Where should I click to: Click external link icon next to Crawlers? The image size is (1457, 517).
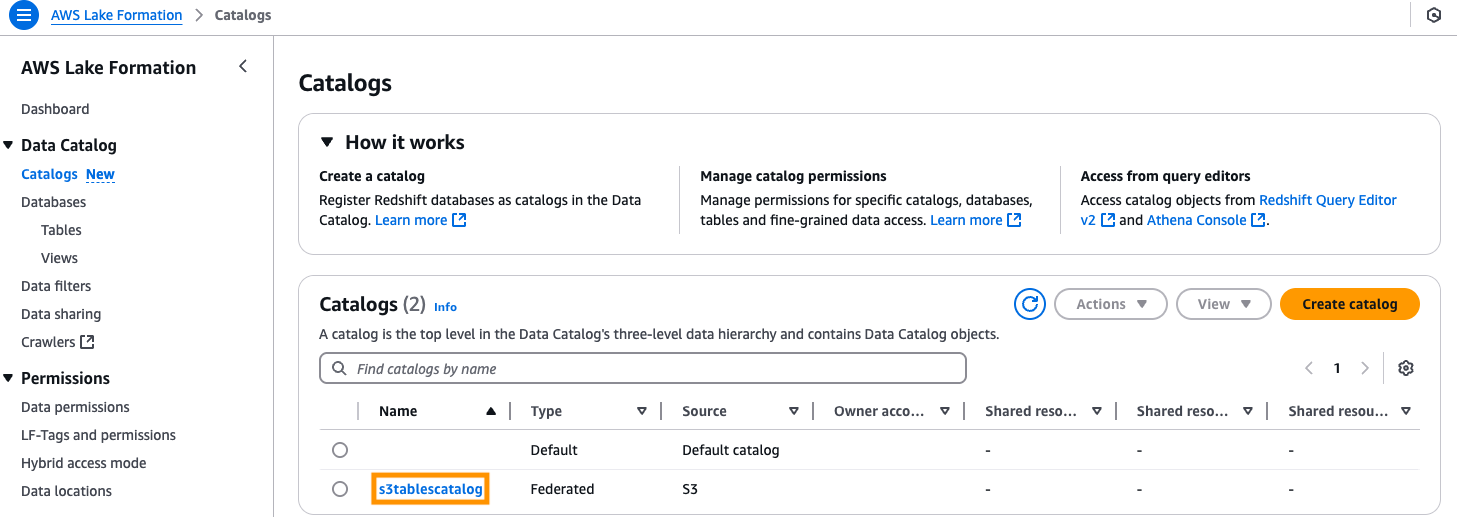coord(87,342)
